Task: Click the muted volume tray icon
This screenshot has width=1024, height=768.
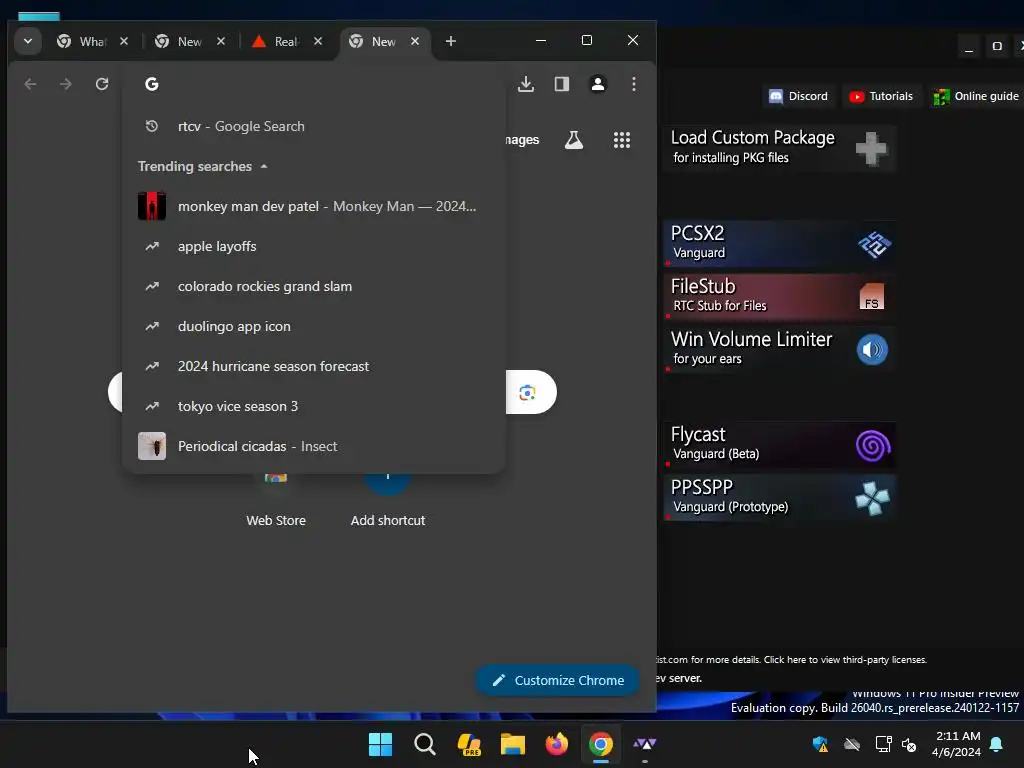Action: point(909,744)
